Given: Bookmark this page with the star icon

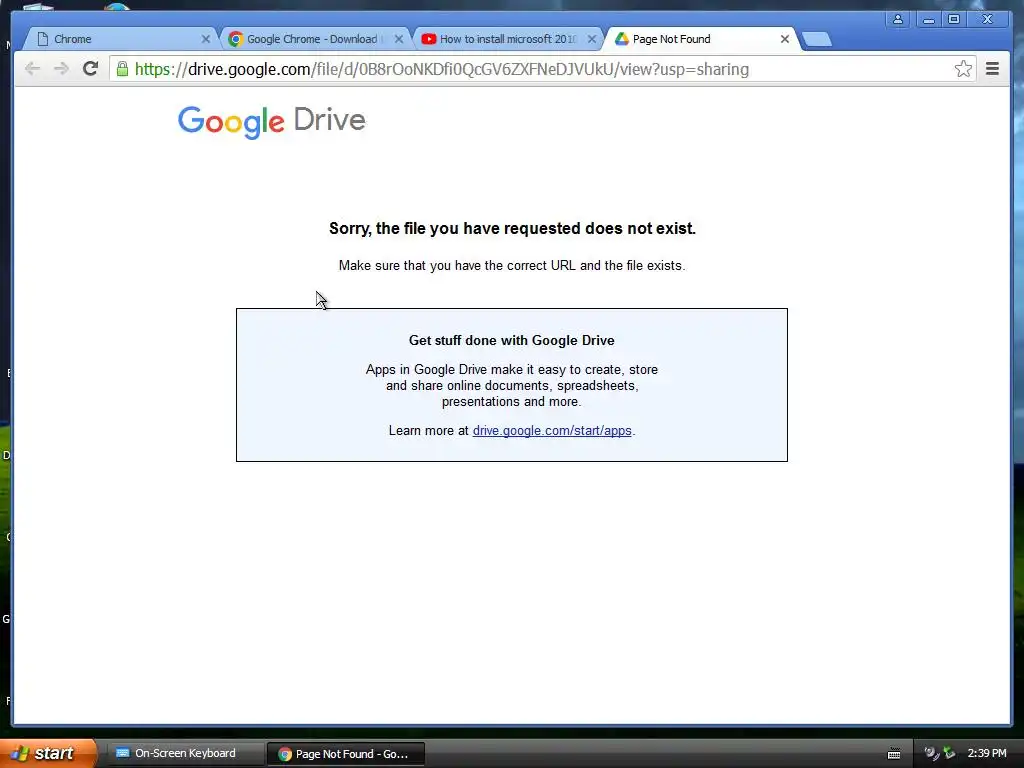Looking at the screenshot, I should (963, 69).
